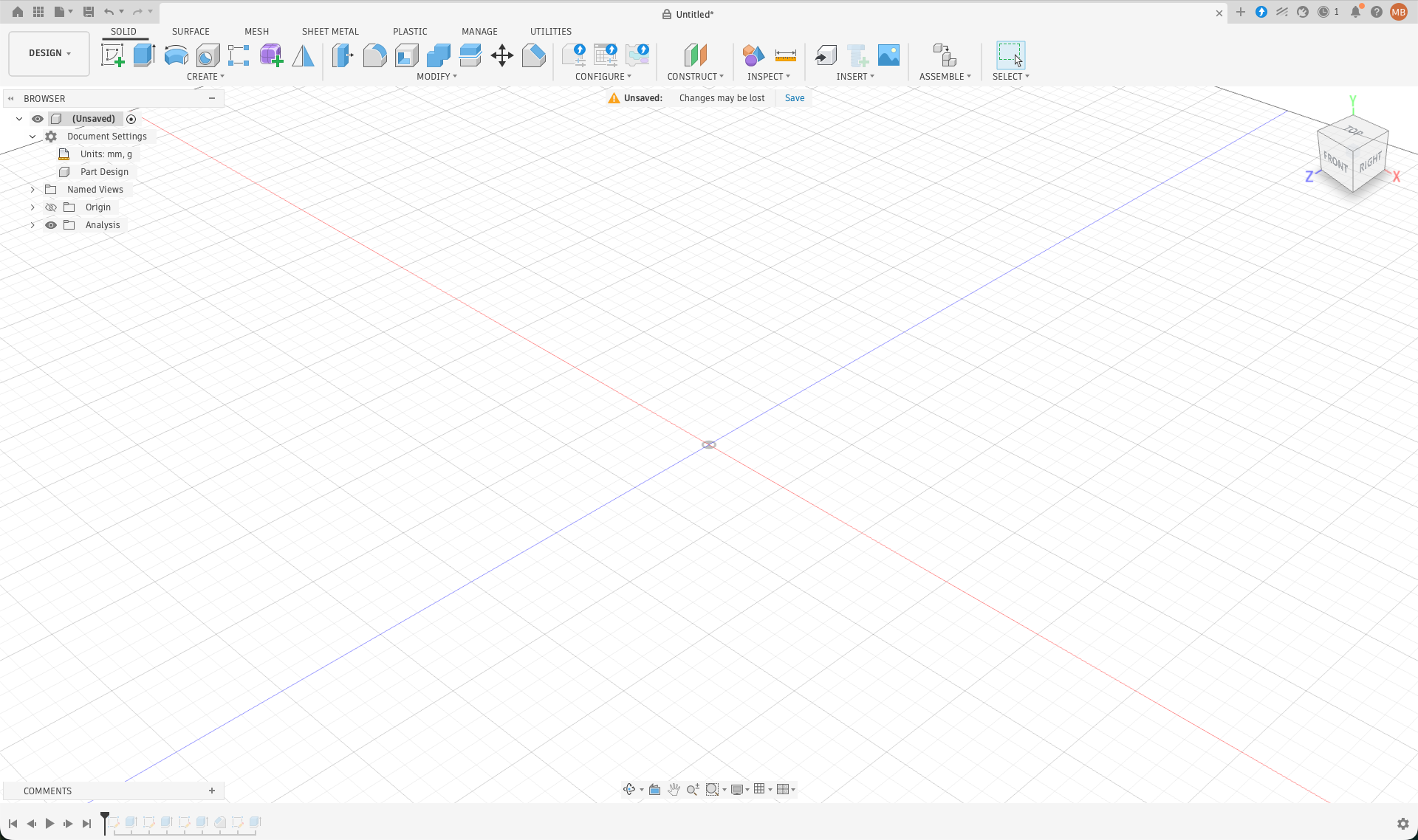
Task: Switch to the SURFACE tab
Action: [191, 32]
